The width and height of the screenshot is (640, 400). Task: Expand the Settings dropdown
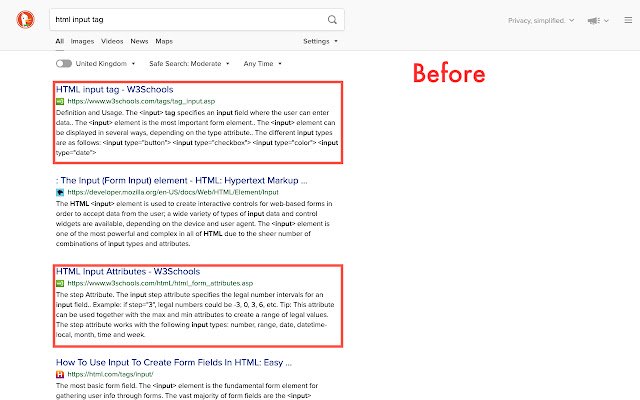pos(320,41)
